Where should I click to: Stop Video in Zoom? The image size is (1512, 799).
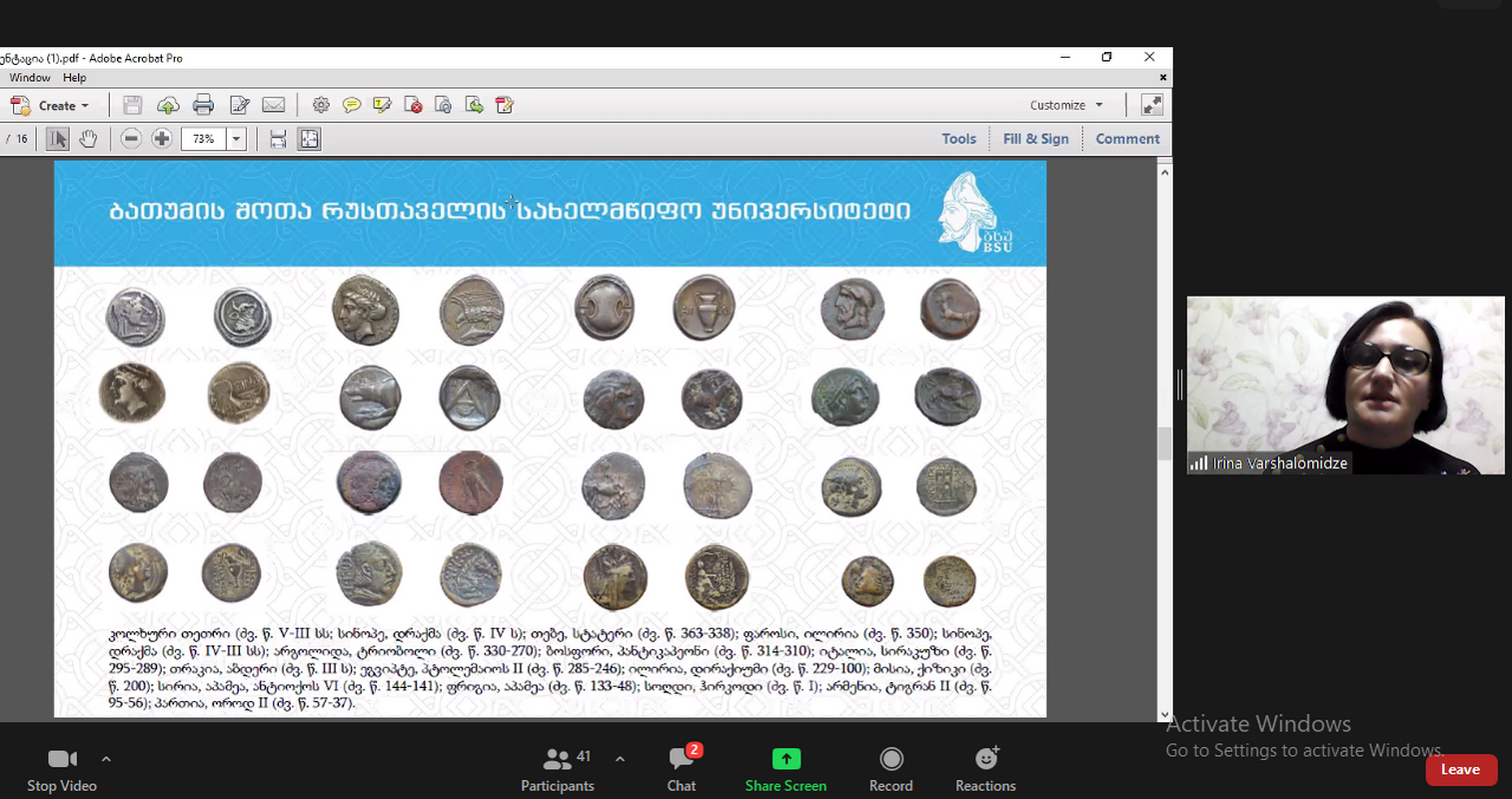(62, 769)
